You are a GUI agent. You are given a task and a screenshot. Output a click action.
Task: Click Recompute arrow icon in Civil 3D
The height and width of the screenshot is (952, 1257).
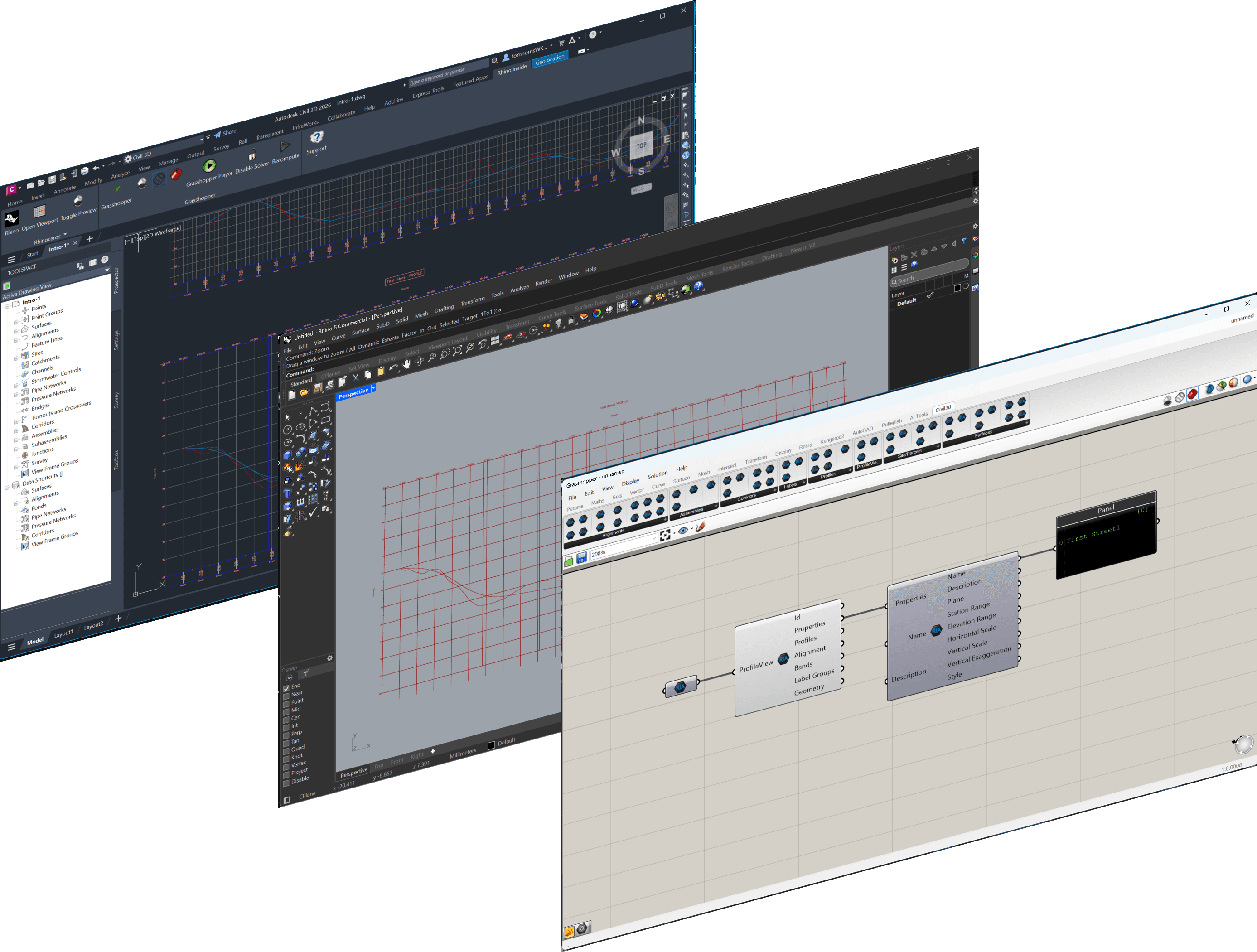pyautogui.click(x=285, y=147)
